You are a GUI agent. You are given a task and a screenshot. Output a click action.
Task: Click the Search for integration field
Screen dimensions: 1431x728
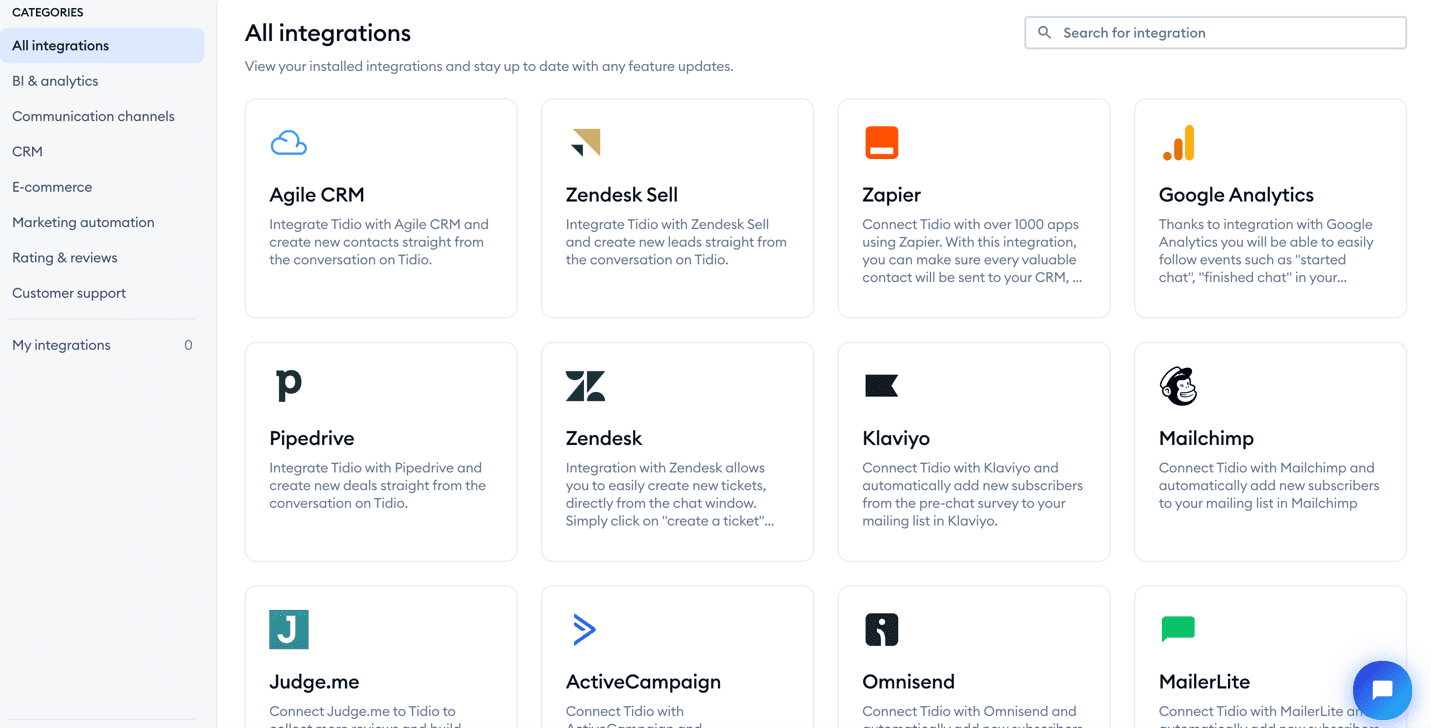1215,32
